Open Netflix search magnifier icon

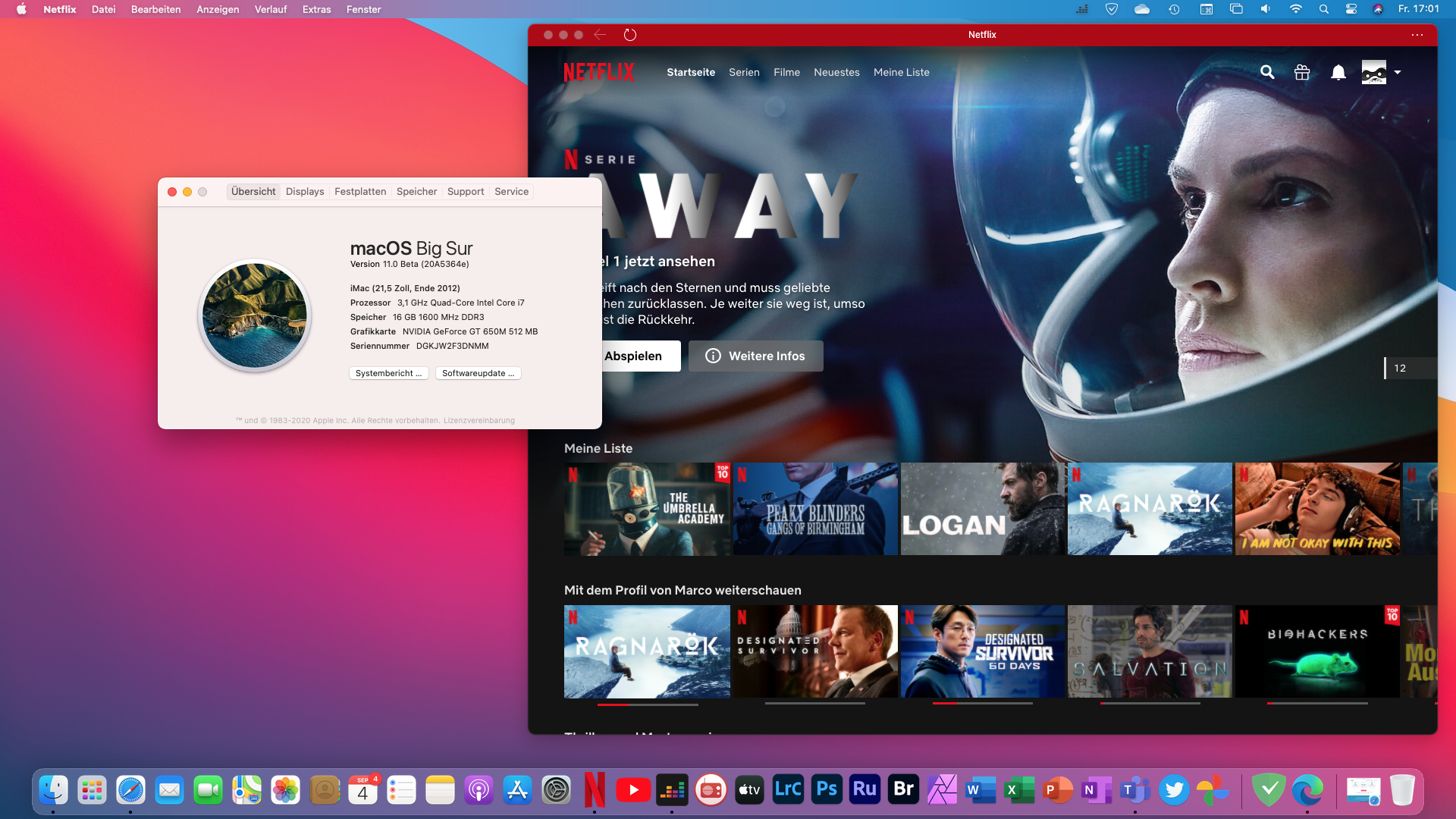[1267, 72]
